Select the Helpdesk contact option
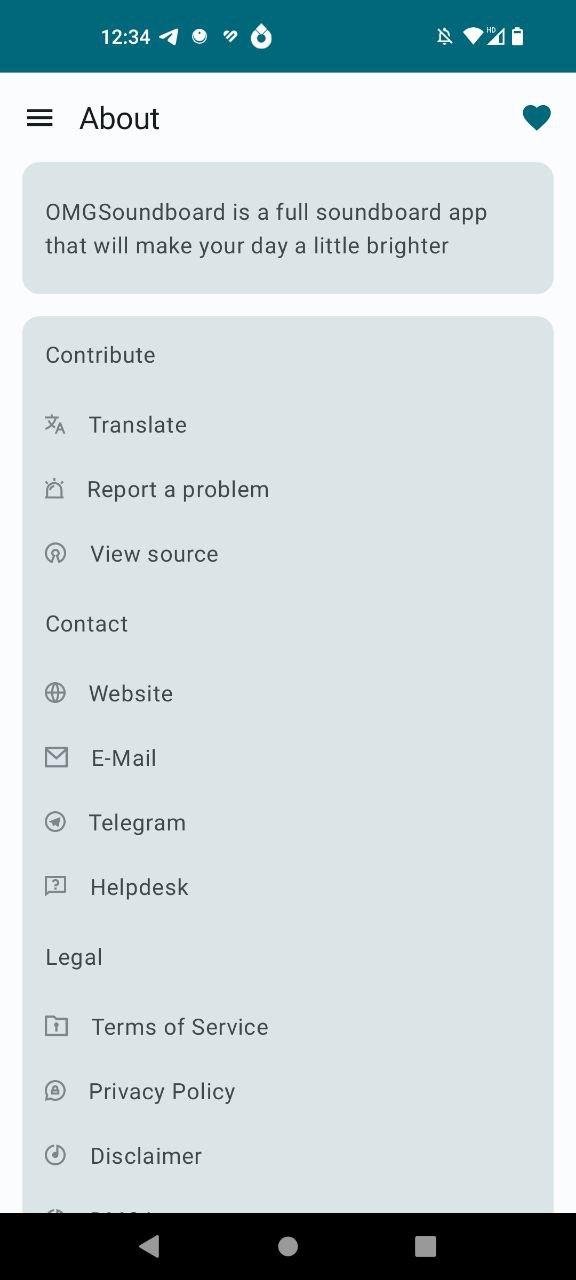This screenshot has height=1280, width=576. [x=288, y=887]
